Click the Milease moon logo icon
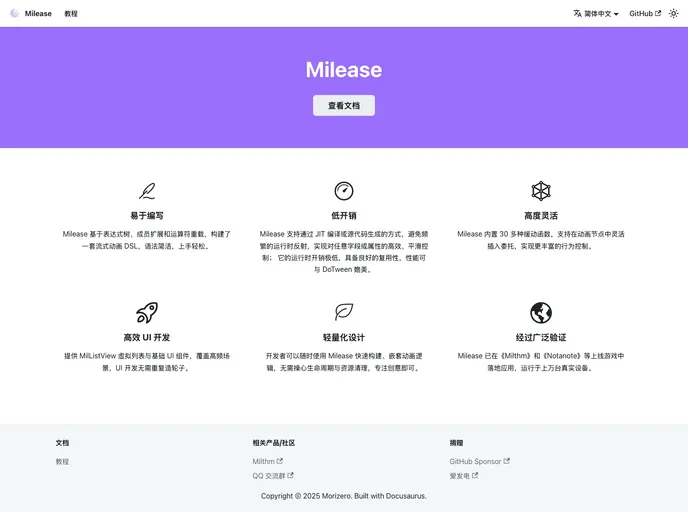 pyautogui.click(x=14, y=14)
